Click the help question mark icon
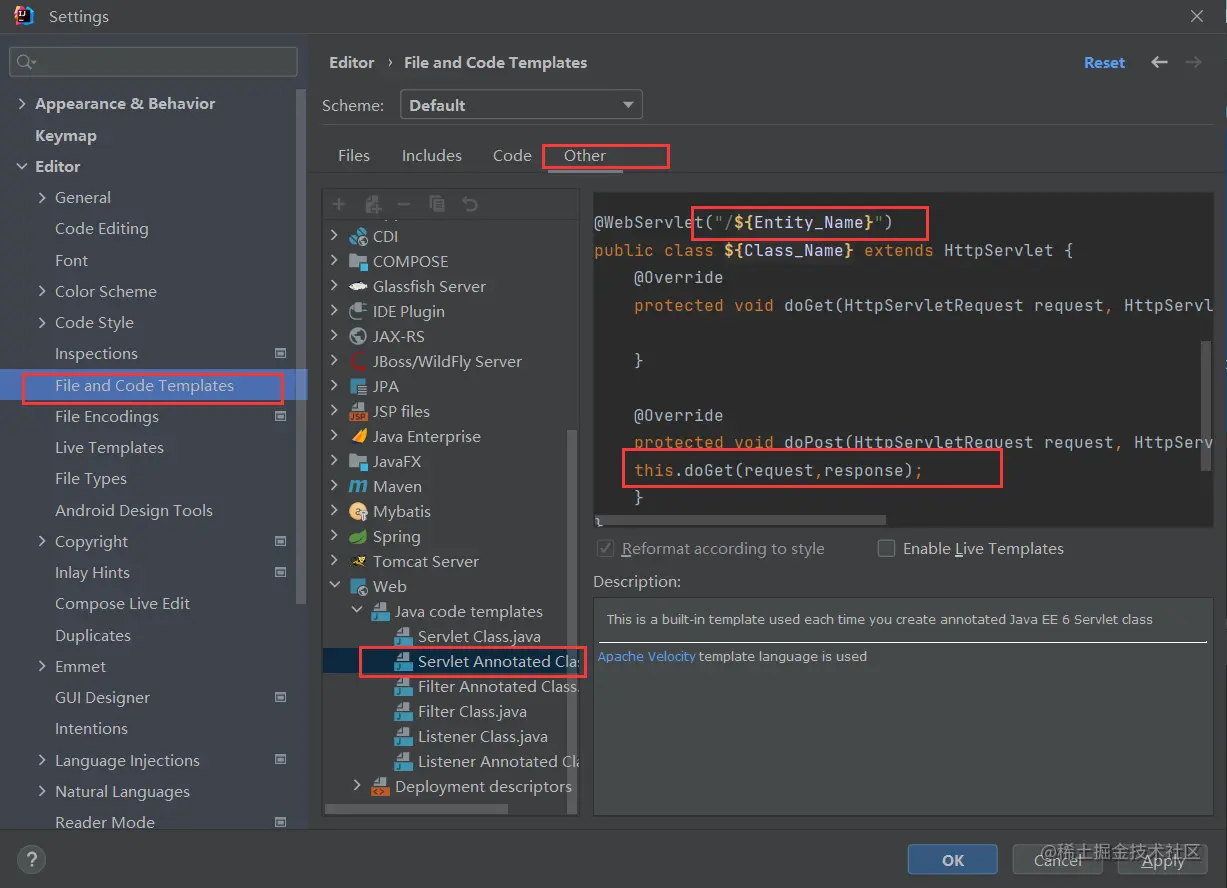Image resolution: width=1227 pixels, height=888 pixels. (x=32, y=858)
